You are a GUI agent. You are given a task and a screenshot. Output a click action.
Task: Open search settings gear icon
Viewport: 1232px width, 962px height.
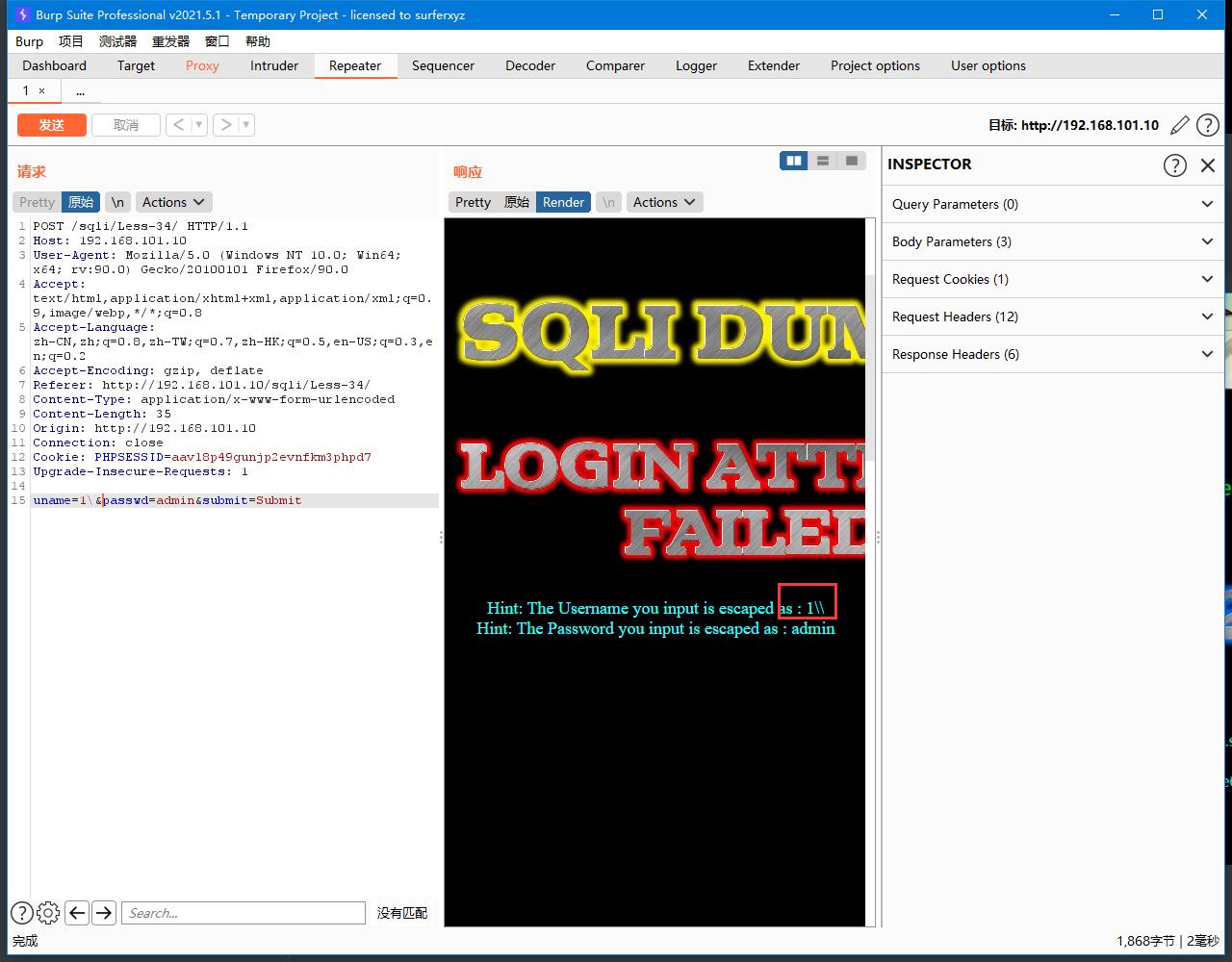pos(48,913)
